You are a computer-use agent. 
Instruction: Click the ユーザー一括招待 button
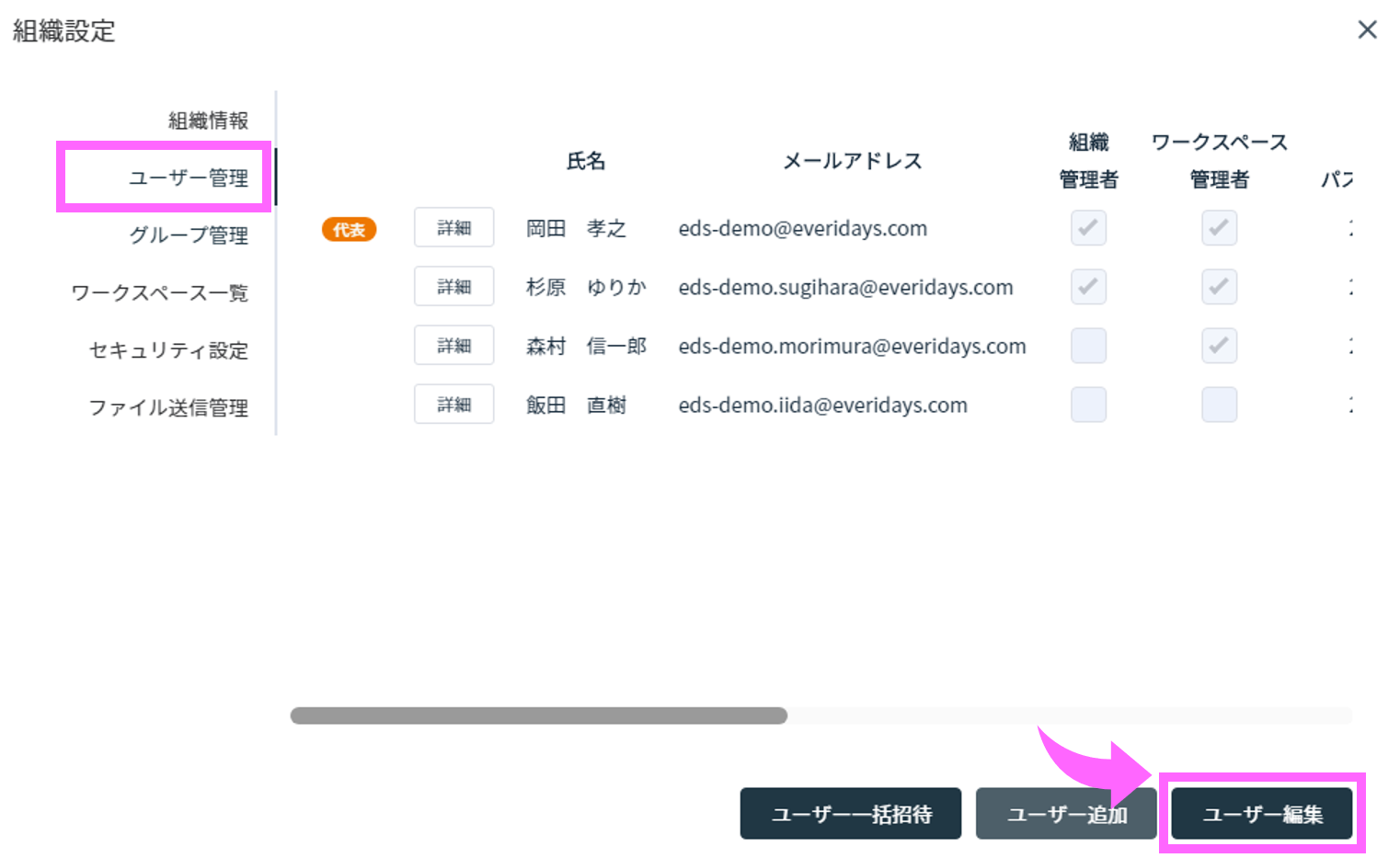coord(849,813)
